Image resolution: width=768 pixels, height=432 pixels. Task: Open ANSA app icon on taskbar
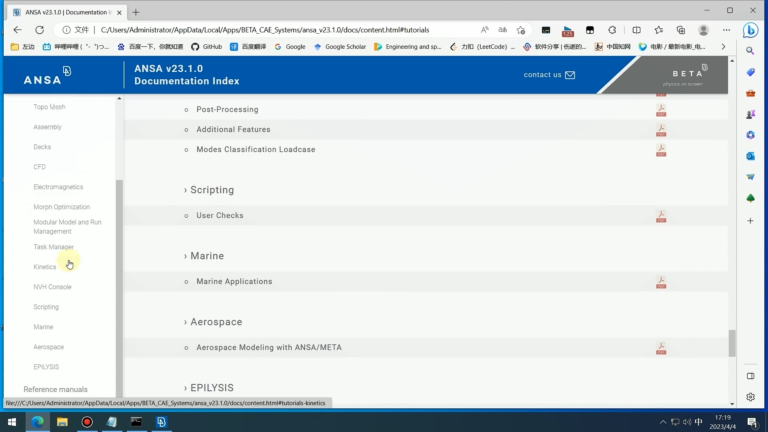[x=161, y=422]
